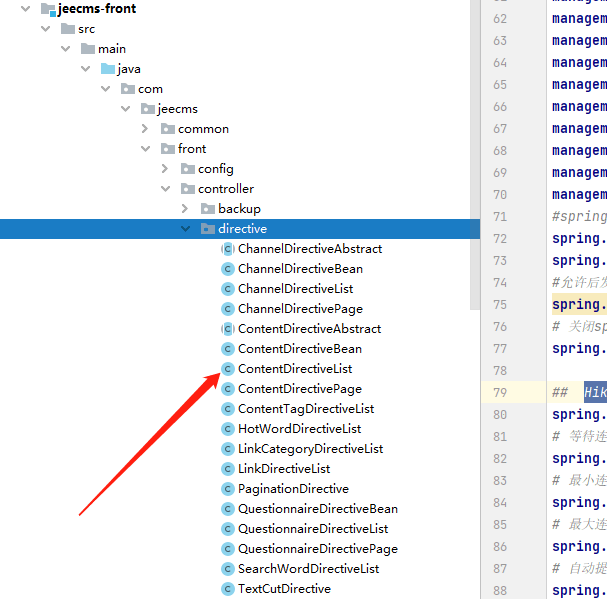This screenshot has width=607, height=599.
Task: Click the ContentDirectiveList class icon
Action: pos(228,369)
